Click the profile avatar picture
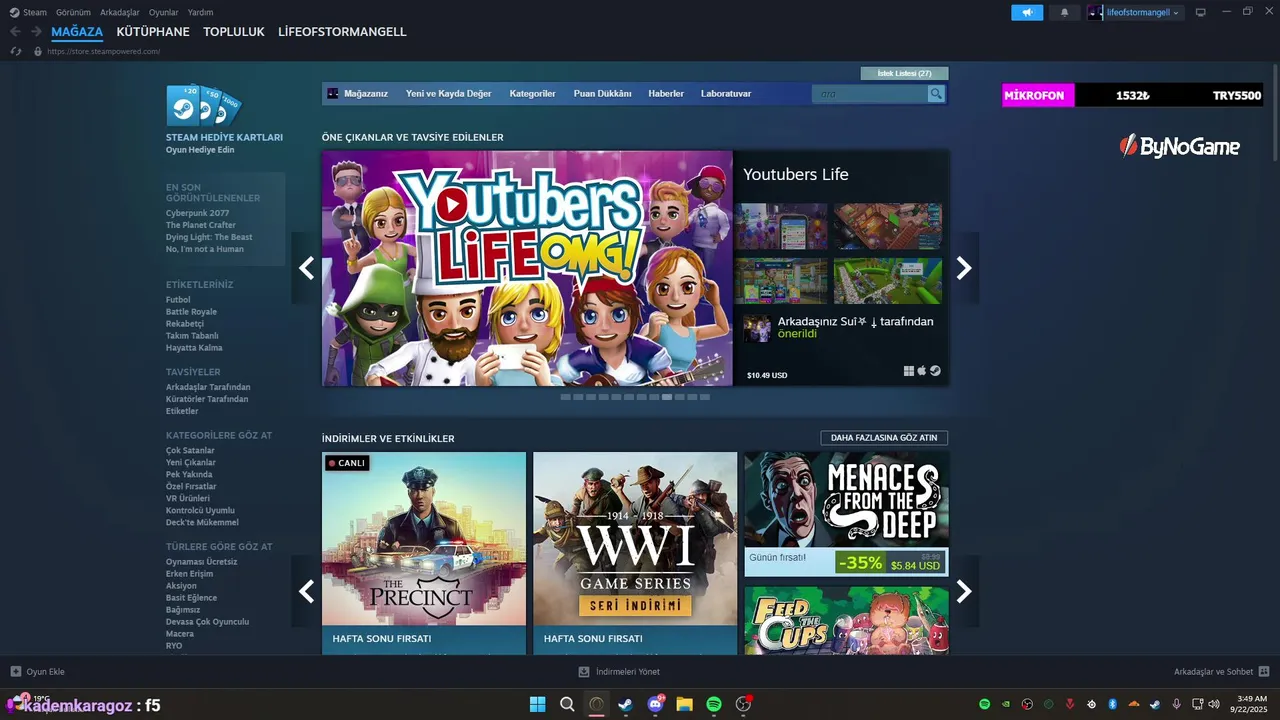The width and height of the screenshot is (1280, 720). (x=1097, y=13)
